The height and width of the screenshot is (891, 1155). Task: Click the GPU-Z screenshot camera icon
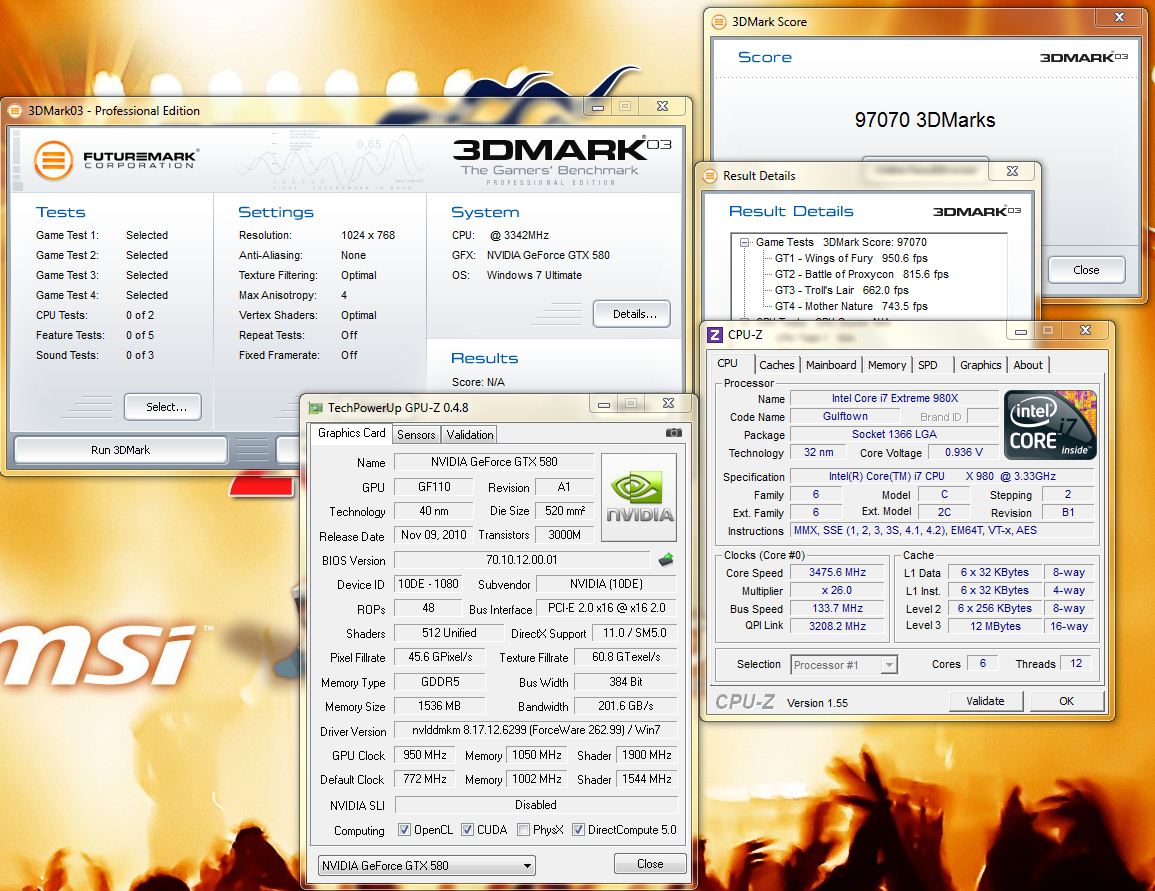pyautogui.click(x=674, y=433)
